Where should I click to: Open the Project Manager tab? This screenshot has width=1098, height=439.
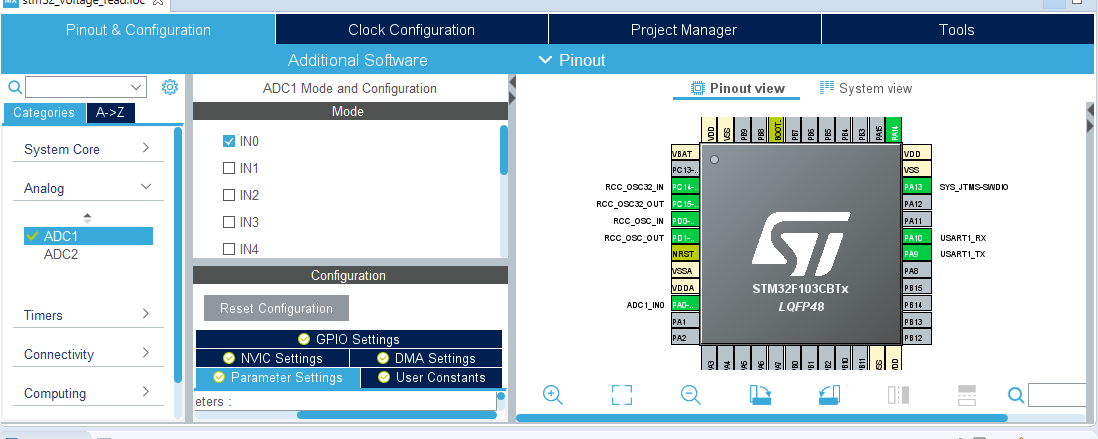[684, 30]
